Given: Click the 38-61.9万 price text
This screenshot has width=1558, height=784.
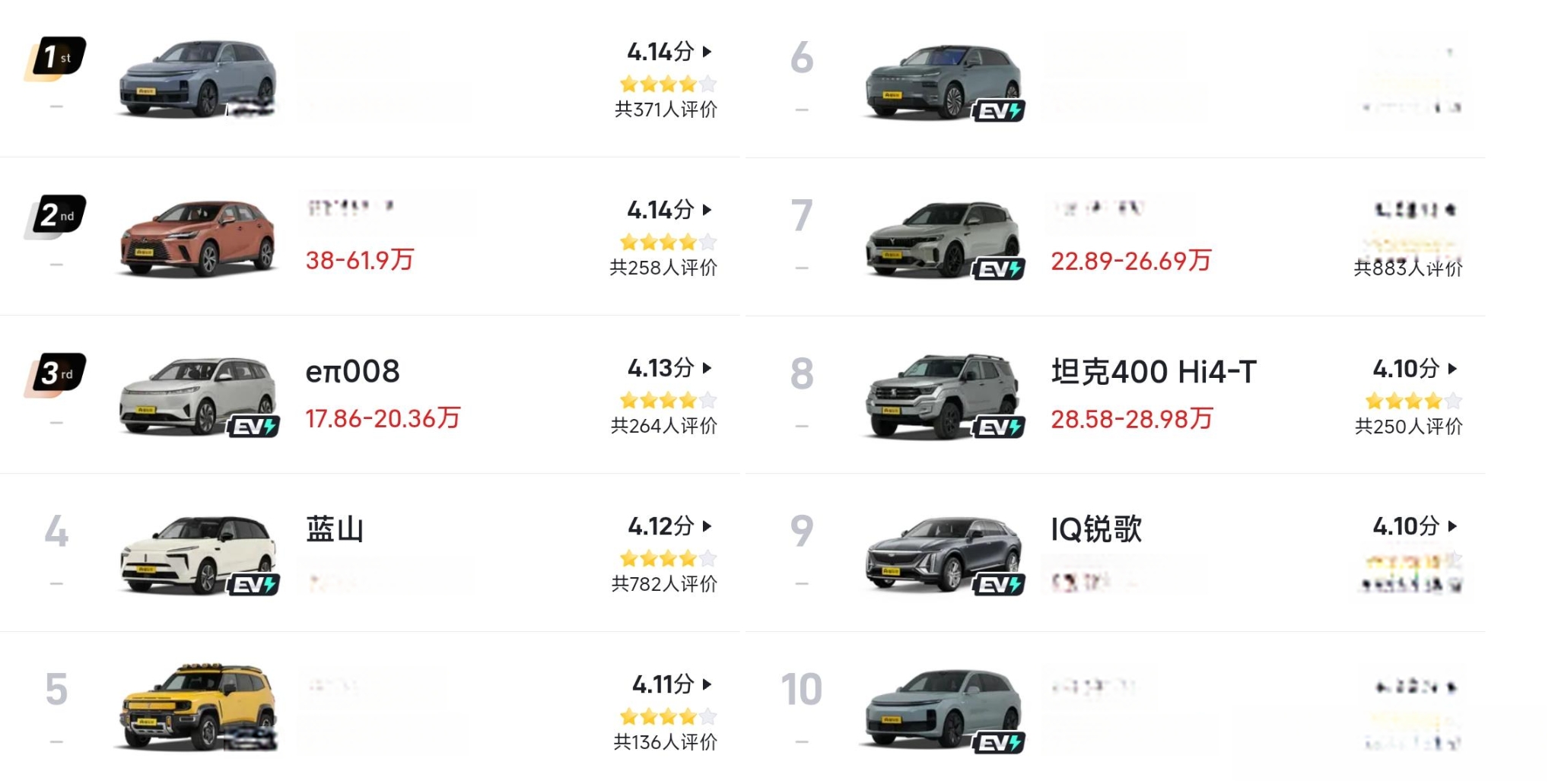Looking at the screenshot, I should click(360, 260).
